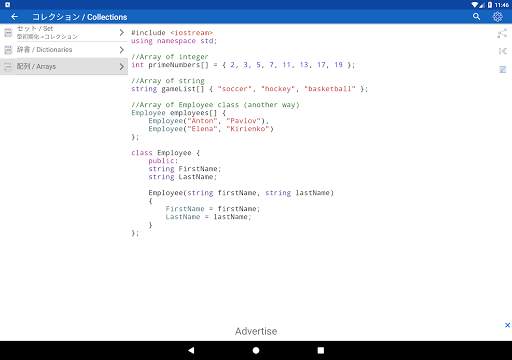This screenshot has height=360, width=512.
Task: Click the 'string LastName;' line
Action: 183,177
